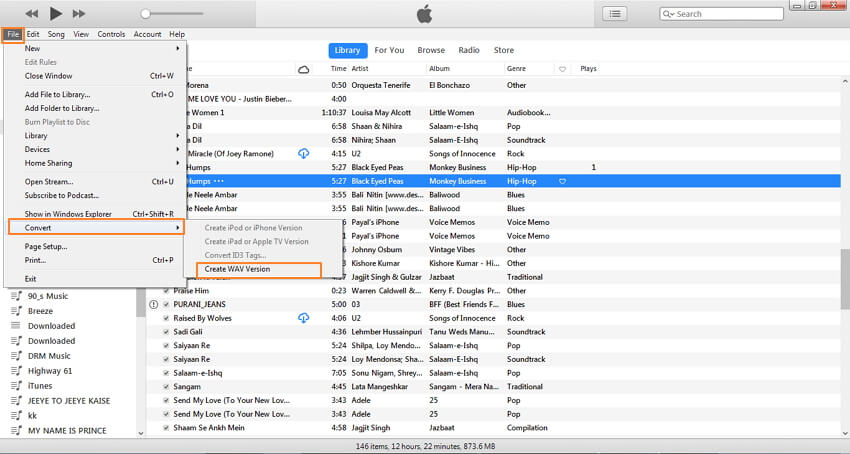Click the cloud status column header icon
Screen dimensions: 850x454
pos(304,69)
